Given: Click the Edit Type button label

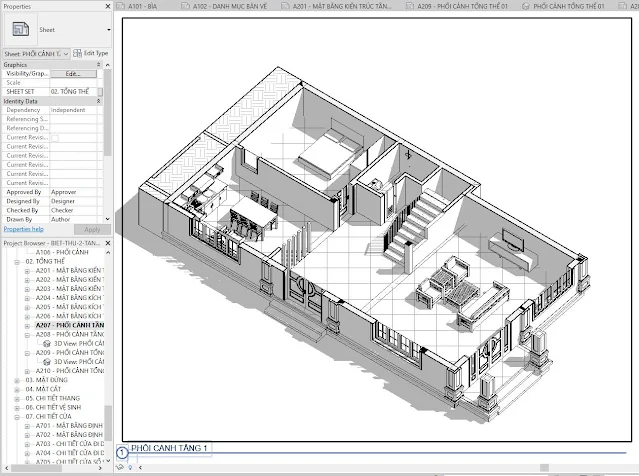Looking at the screenshot, I should pos(96,53).
